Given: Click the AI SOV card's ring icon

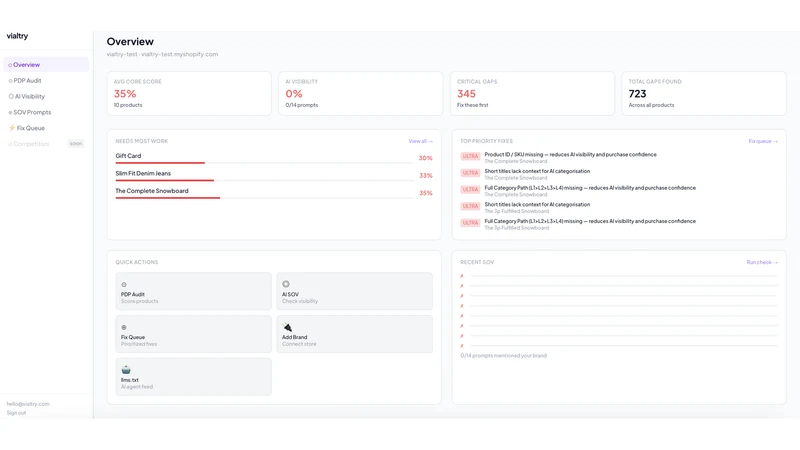Looking at the screenshot, I should coord(286,284).
